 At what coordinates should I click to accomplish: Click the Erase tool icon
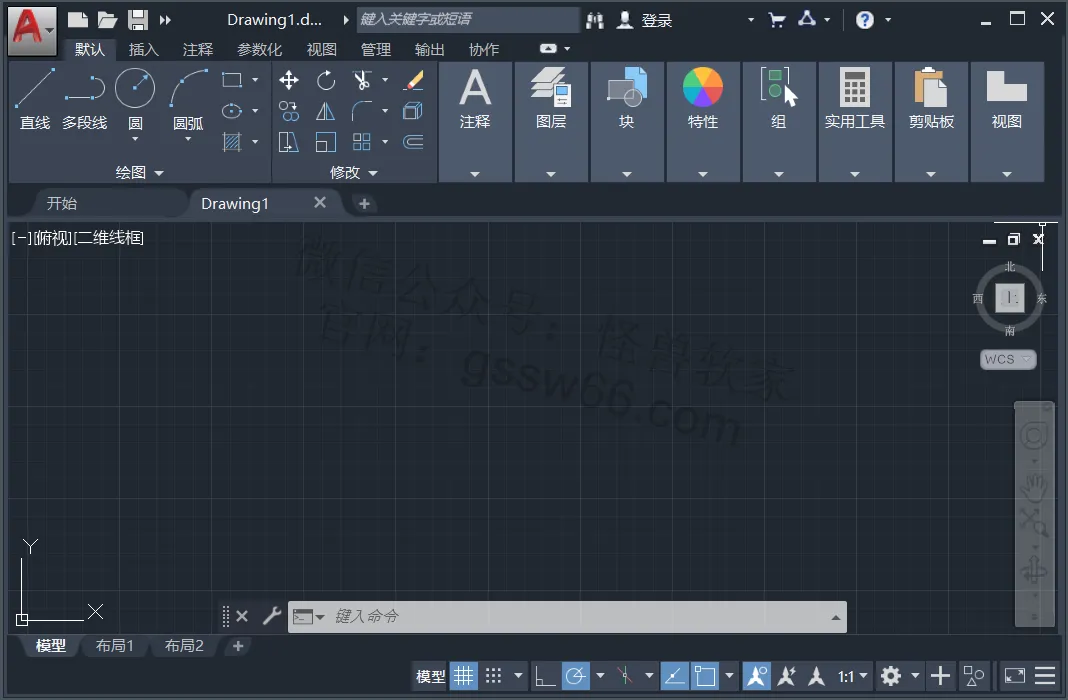pos(413,80)
